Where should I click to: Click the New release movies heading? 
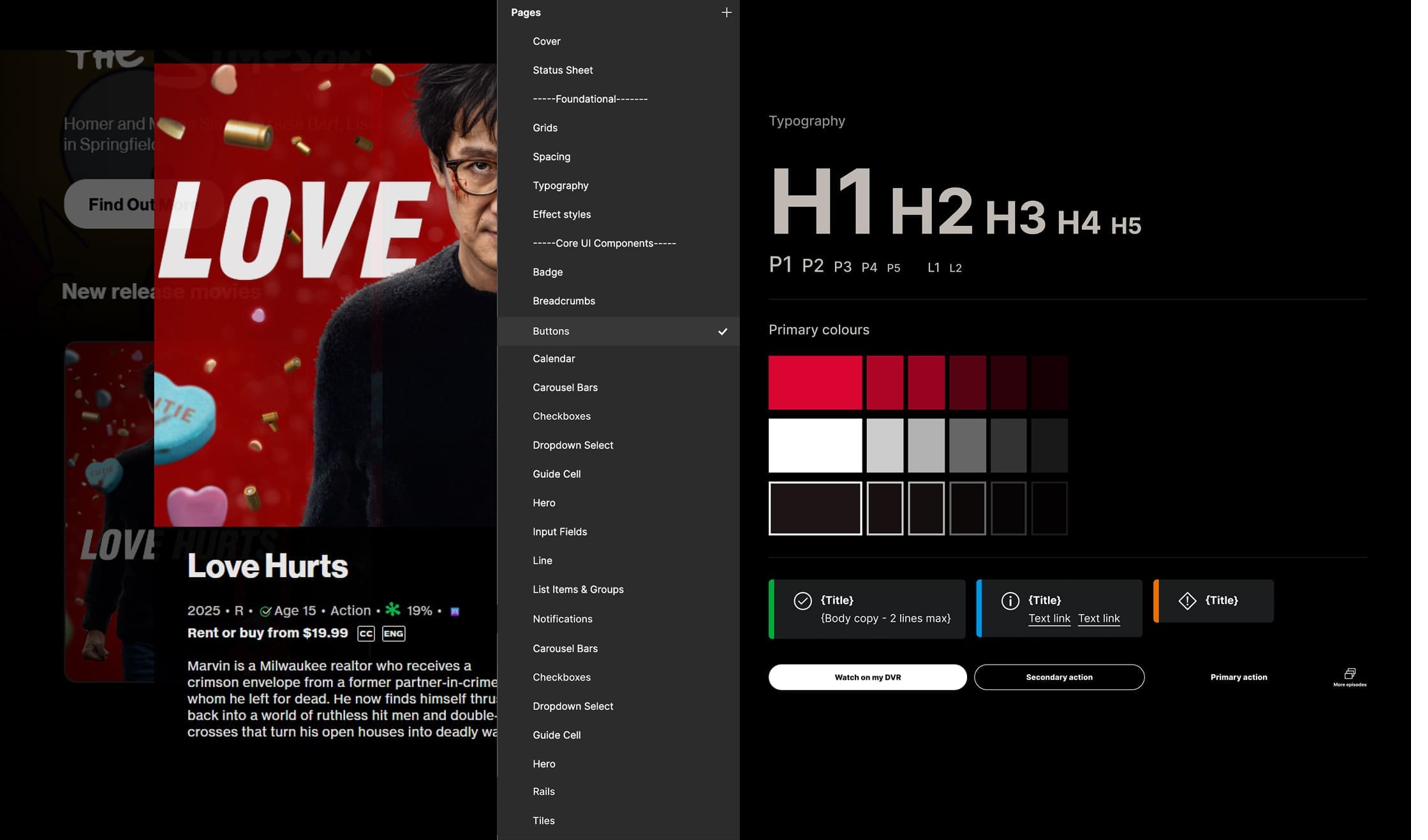[163, 294]
